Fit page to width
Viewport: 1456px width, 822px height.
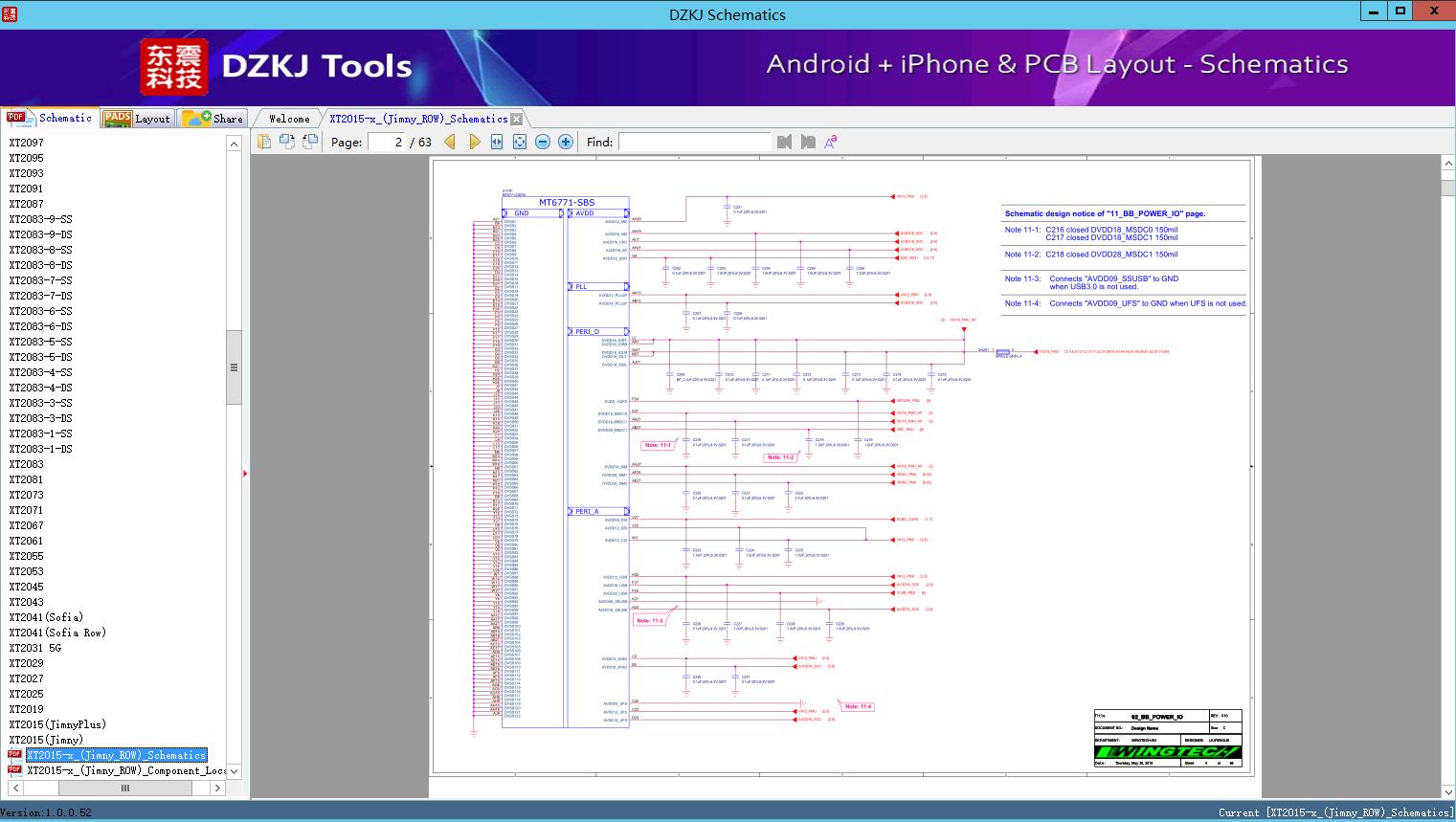coord(497,142)
